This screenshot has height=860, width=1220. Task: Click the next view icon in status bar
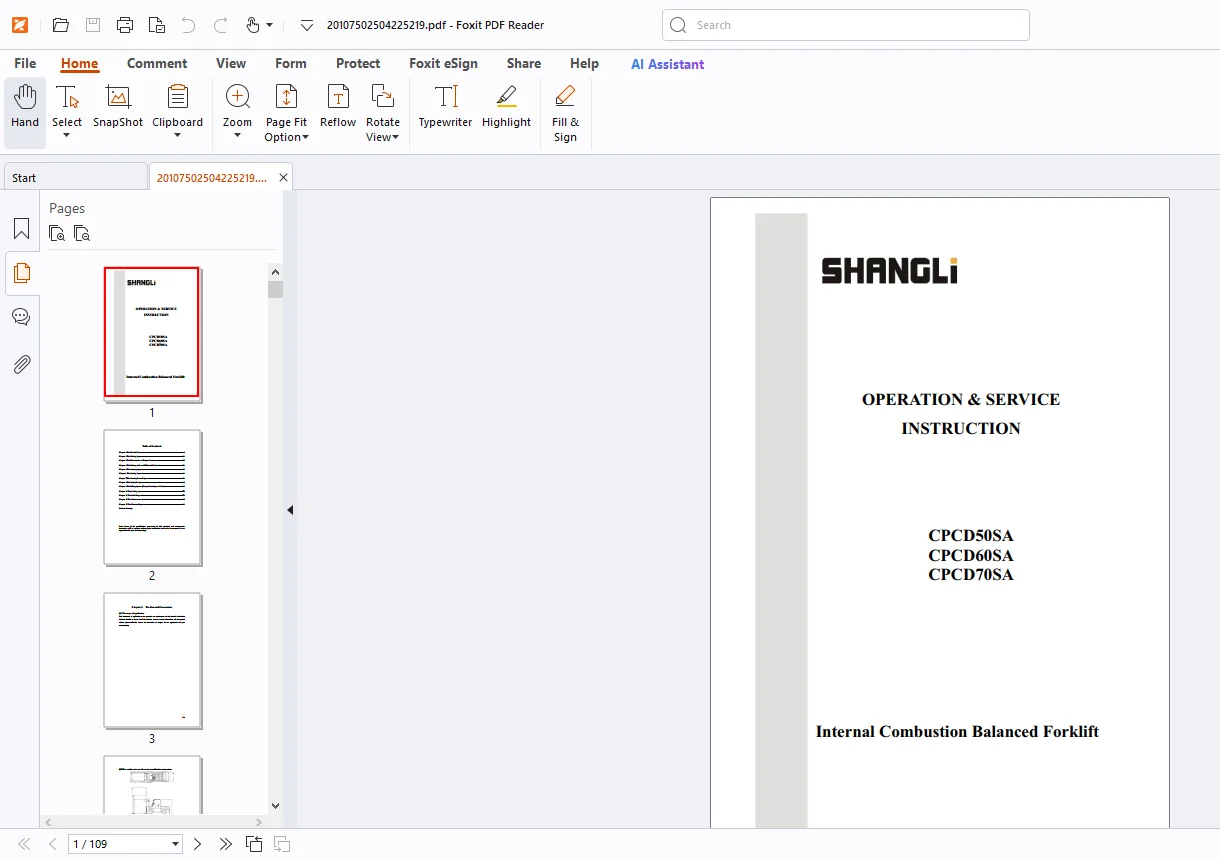pos(282,844)
